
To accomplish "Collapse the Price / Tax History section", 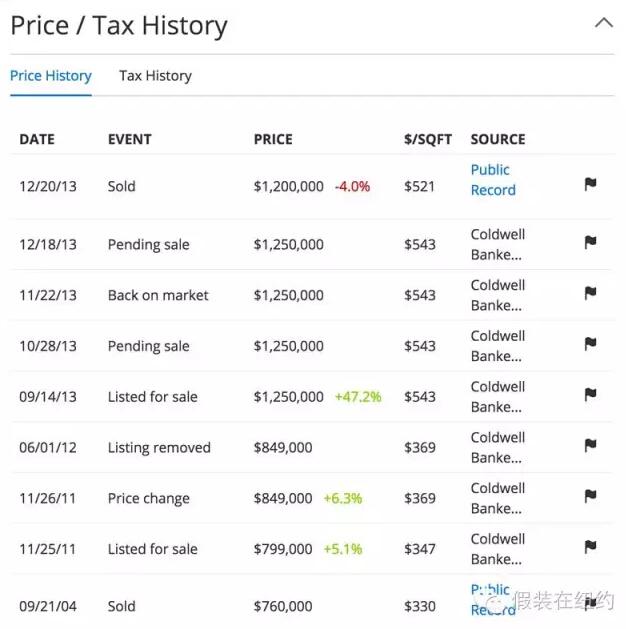I will (603, 23).
